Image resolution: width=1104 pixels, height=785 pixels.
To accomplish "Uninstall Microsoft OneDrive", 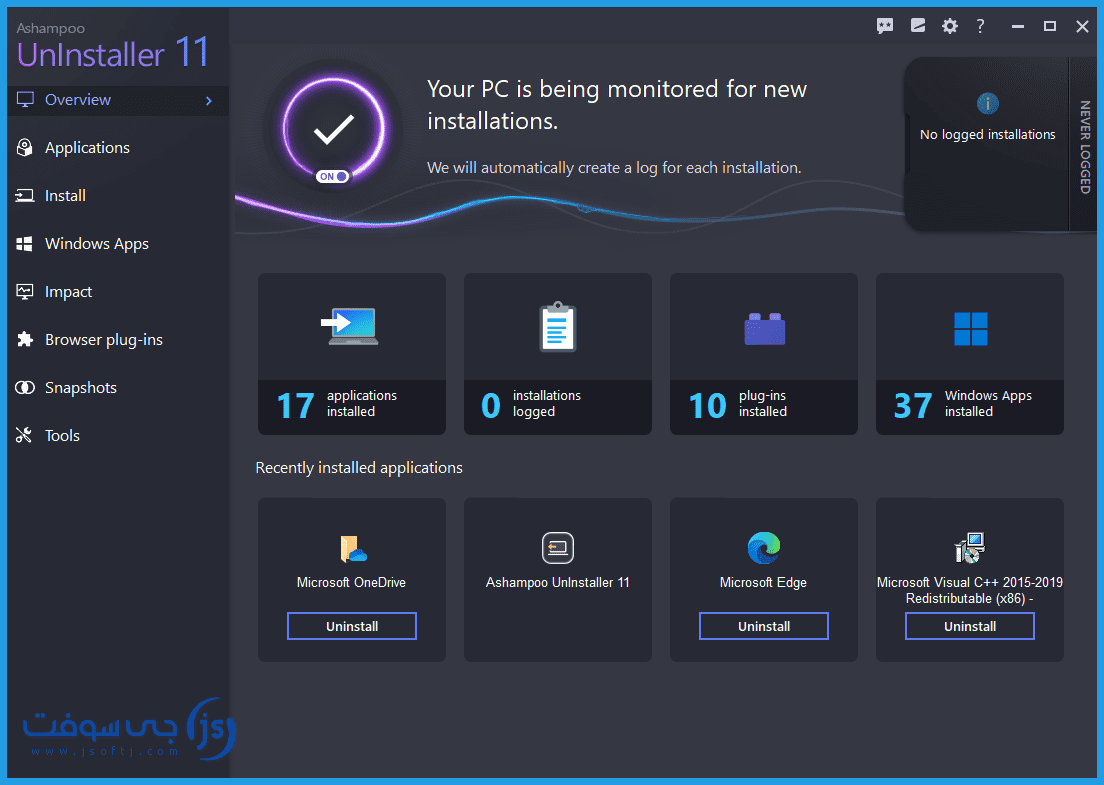I will [x=352, y=626].
